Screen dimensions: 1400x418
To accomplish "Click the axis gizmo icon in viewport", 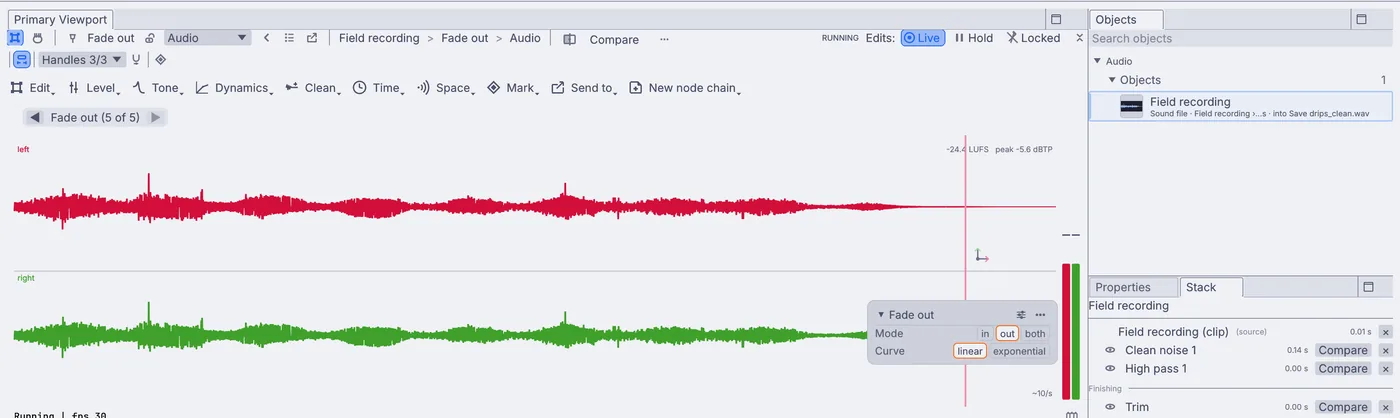I will coord(982,256).
